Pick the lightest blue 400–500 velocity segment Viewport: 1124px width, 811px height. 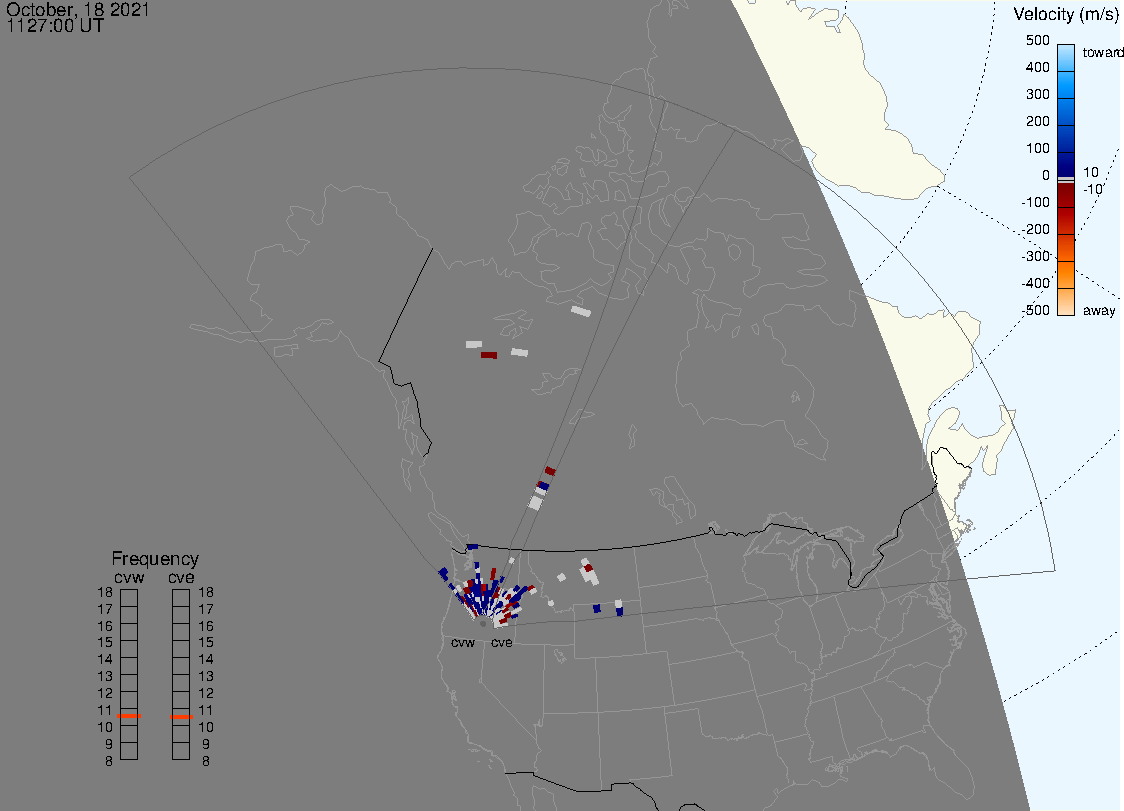tap(1066, 57)
